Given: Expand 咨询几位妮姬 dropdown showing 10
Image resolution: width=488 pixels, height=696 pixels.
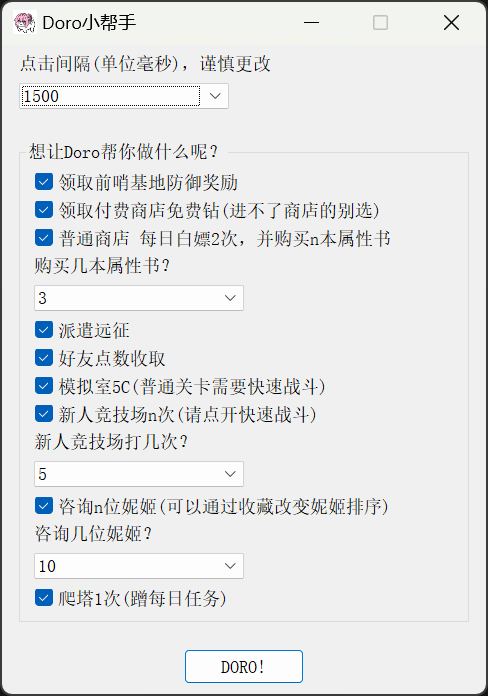Looking at the screenshot, I should coord(139,566).
